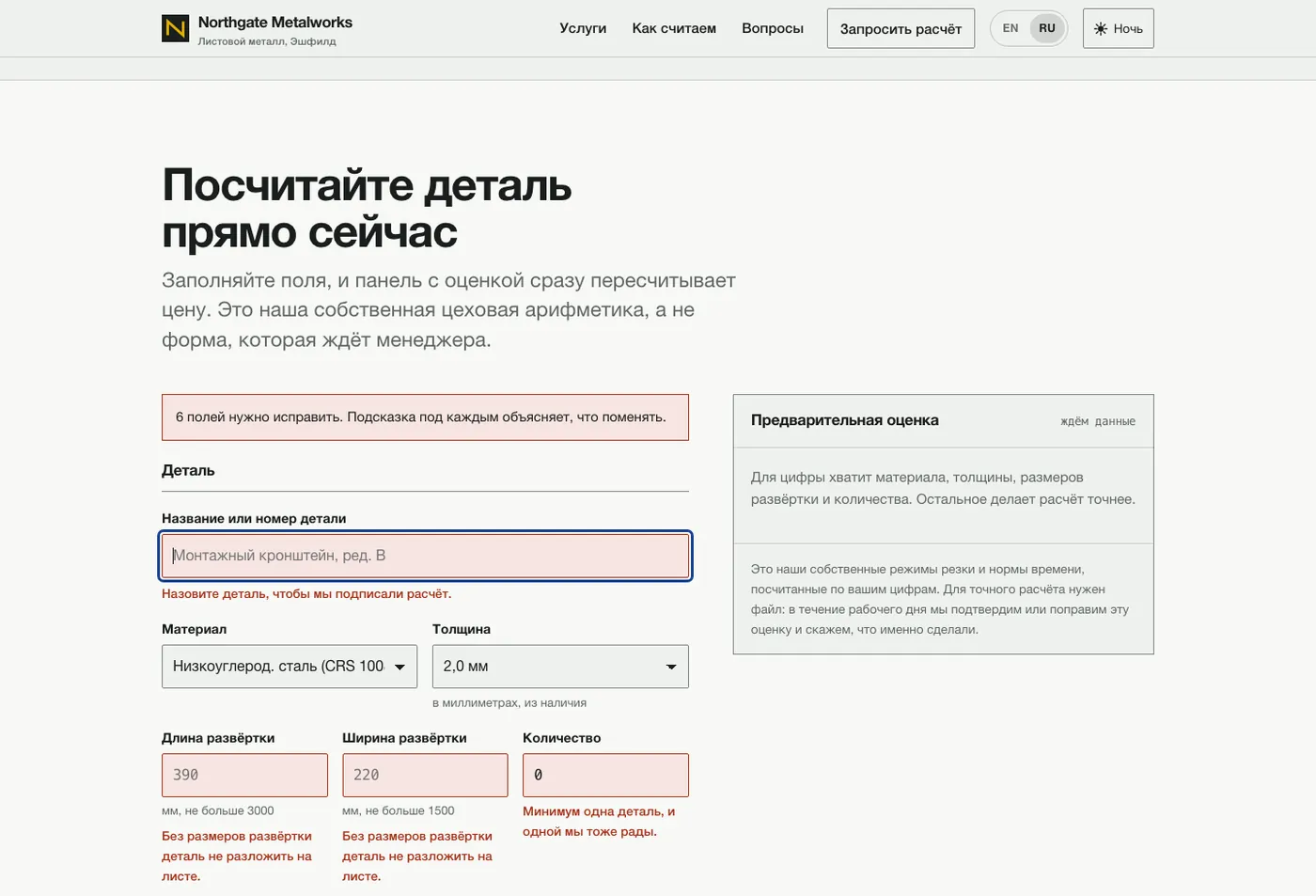This screenshot has height=896, width=1316.
Task: Click the 'в миллиметрах, из наличия' hint
Action: pos(509,703)
